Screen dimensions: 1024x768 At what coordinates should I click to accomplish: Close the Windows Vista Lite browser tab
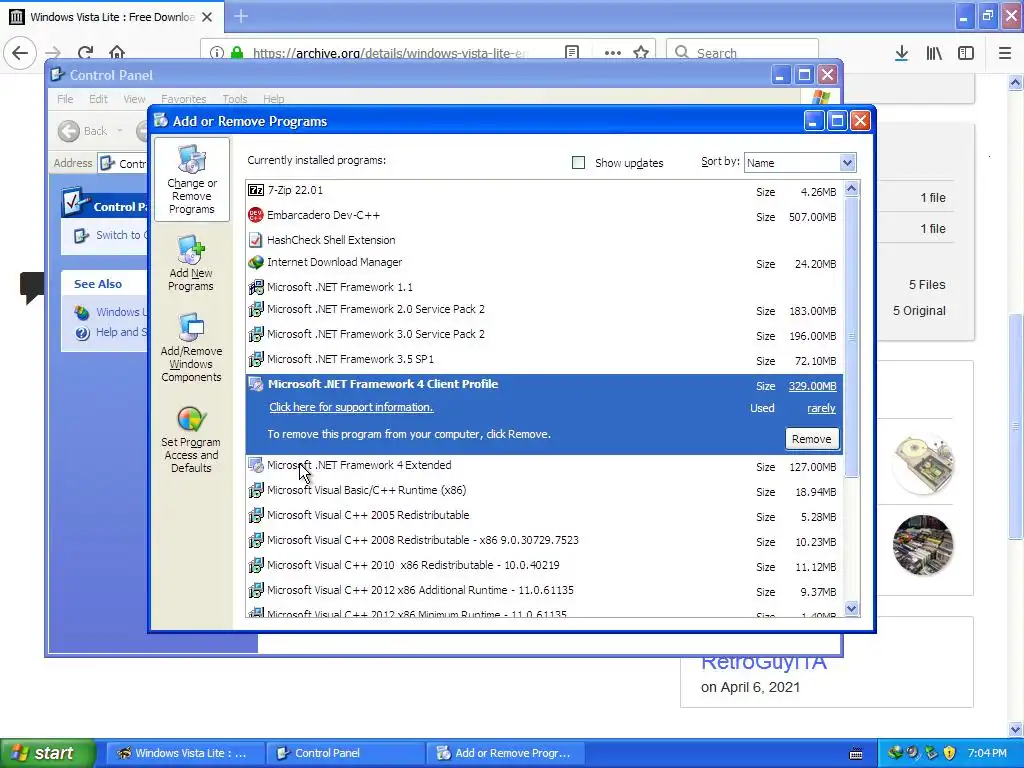tap(207, 17)
